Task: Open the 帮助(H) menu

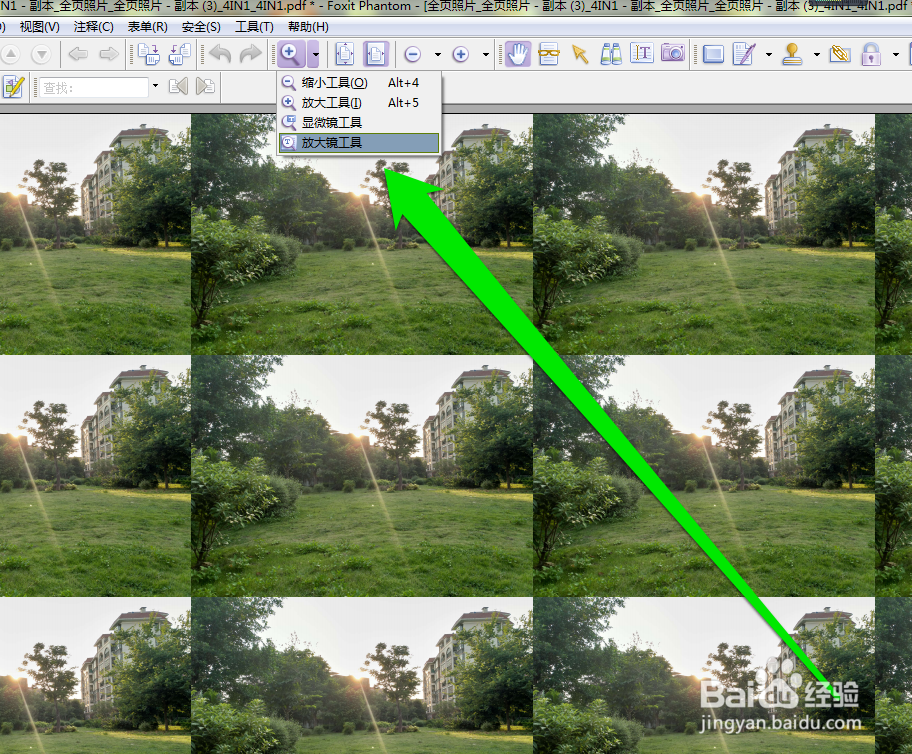Action: click(308, 27)
